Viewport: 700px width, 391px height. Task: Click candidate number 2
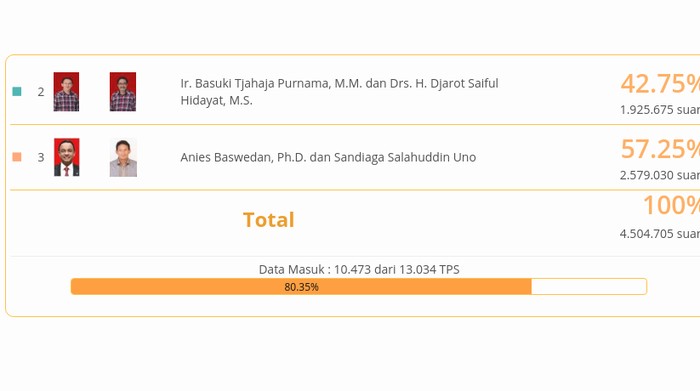tap(41, 92)
